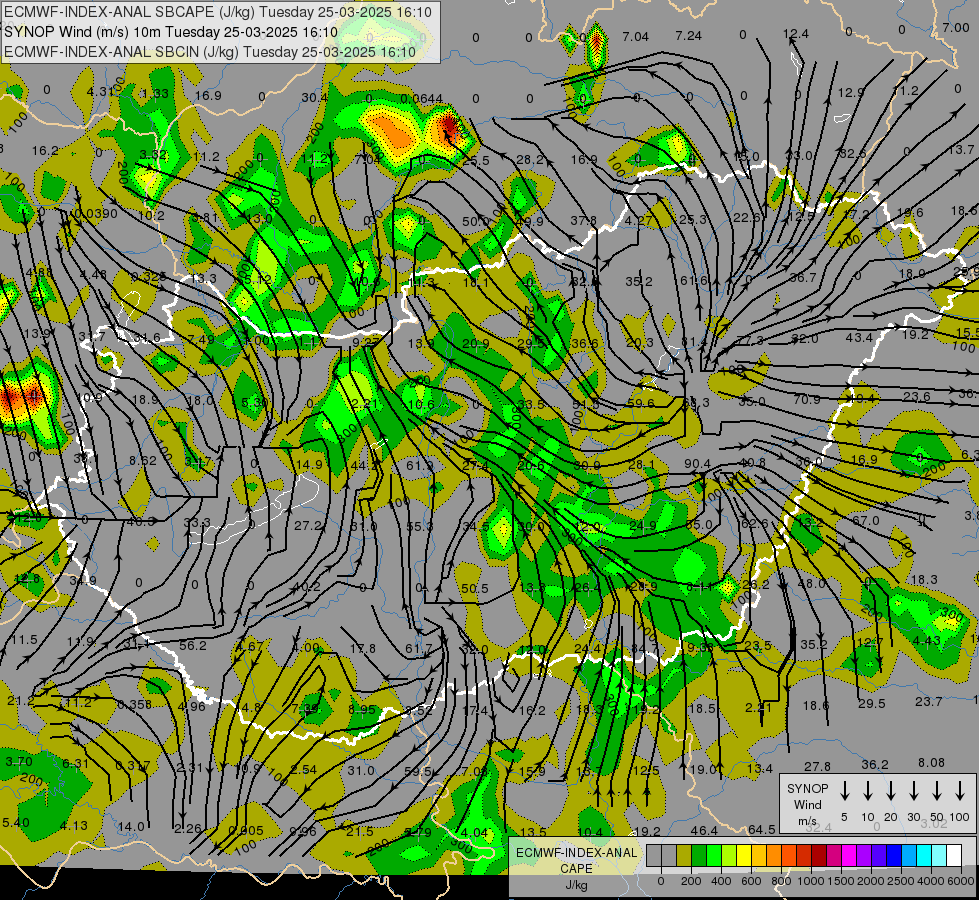The width and height of the screenshot is (979, 900).
Task: Click the SYNOP Wind m/s legend label
Action: coord(807,804)
